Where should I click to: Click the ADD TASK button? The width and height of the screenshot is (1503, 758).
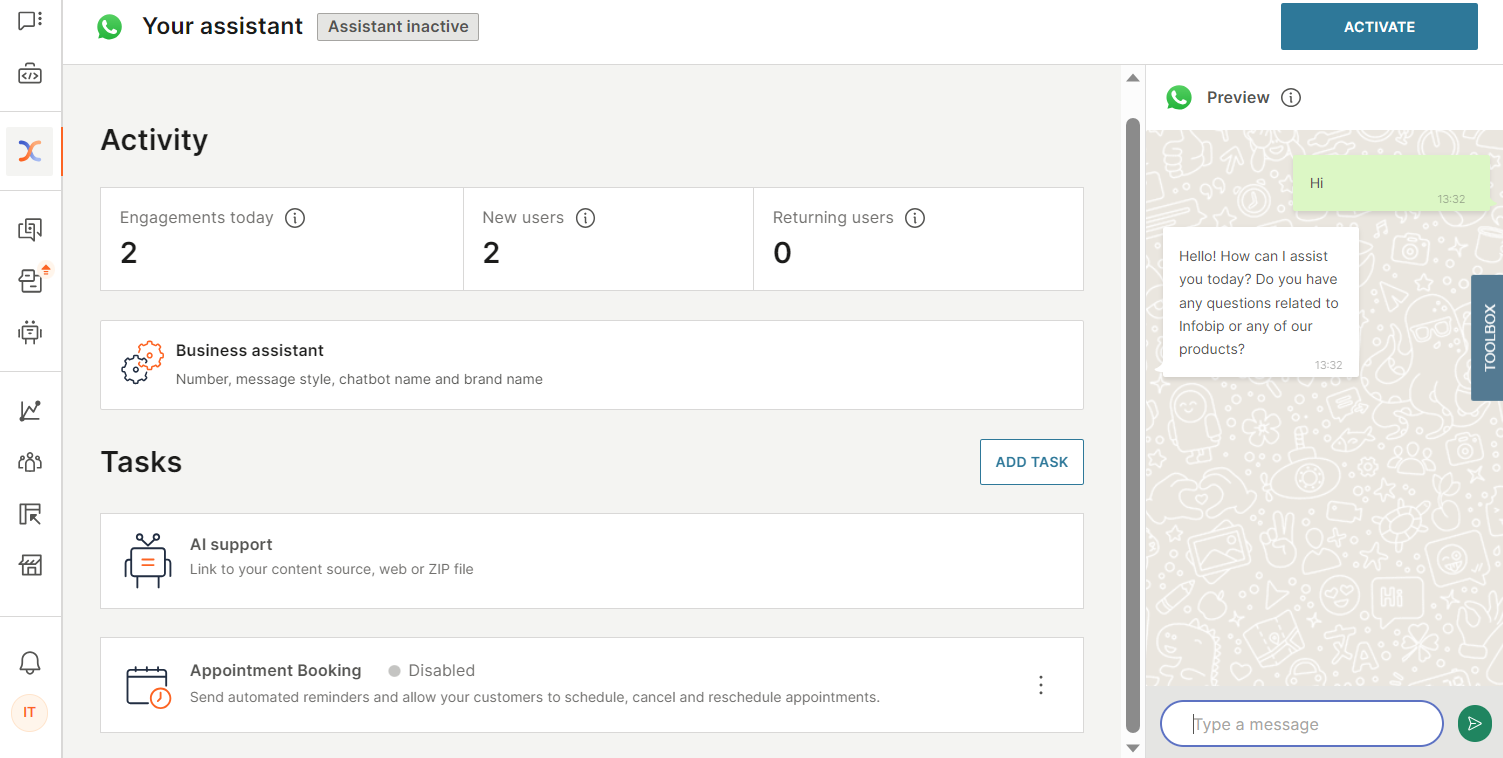click(1032, 462)
